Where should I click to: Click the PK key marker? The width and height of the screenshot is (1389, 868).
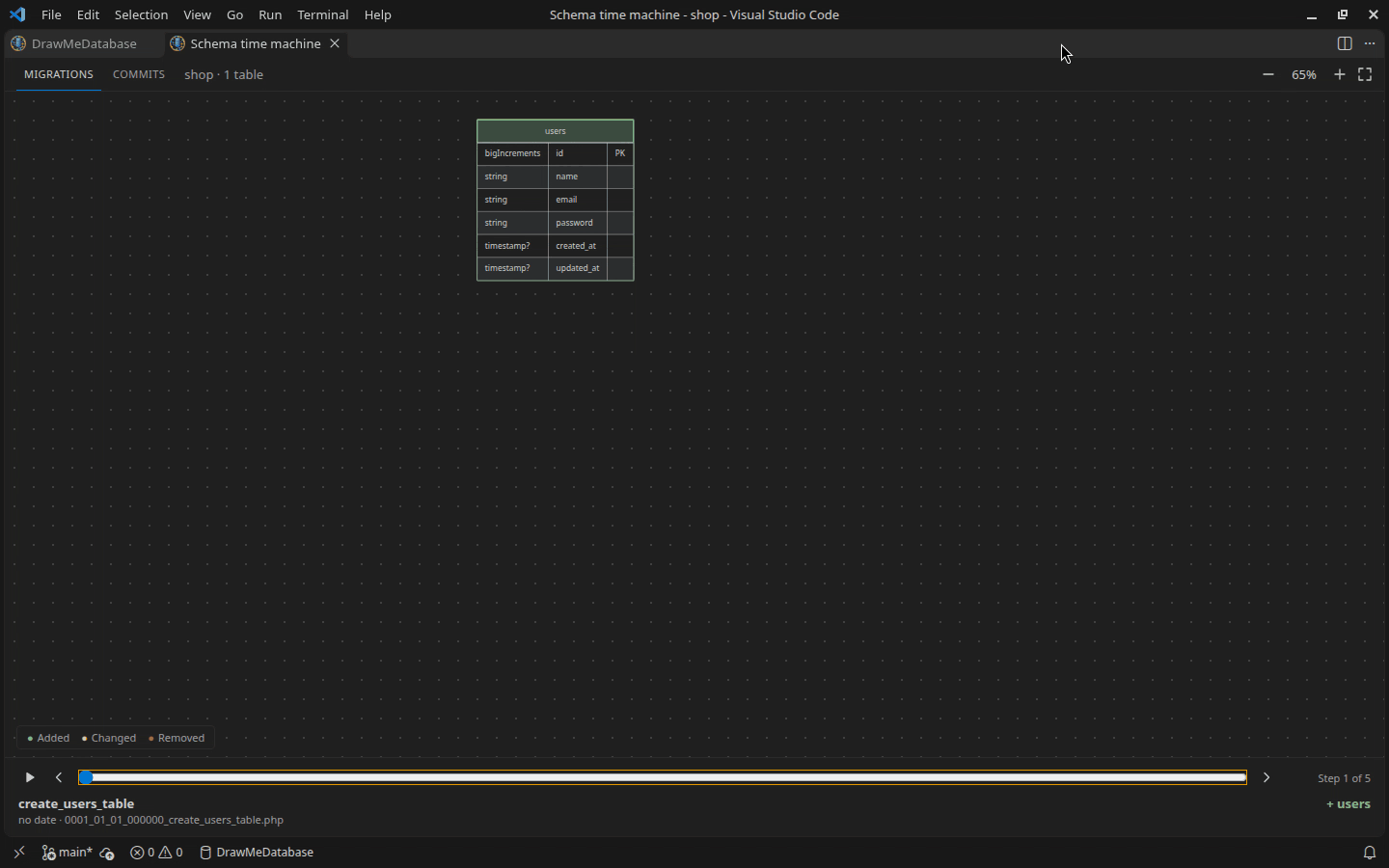620,153
